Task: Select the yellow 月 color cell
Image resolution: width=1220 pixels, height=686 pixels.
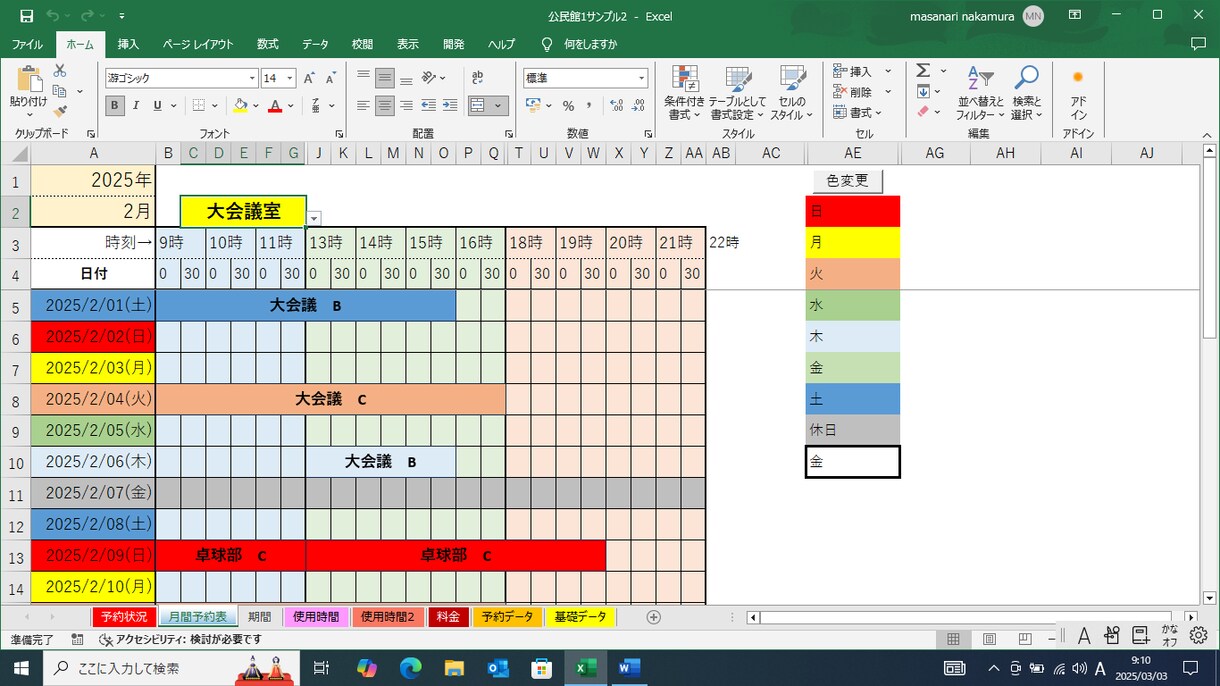Action: 852,242
